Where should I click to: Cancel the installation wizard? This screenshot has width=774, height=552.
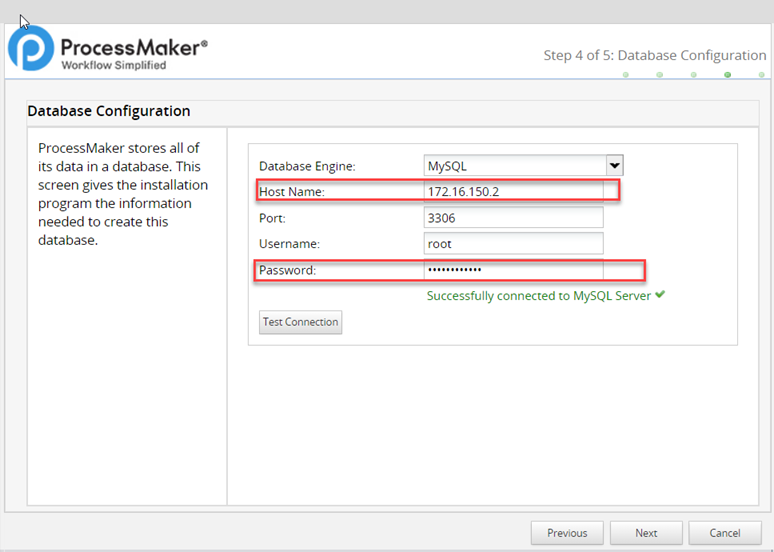(x=726, y=533)
